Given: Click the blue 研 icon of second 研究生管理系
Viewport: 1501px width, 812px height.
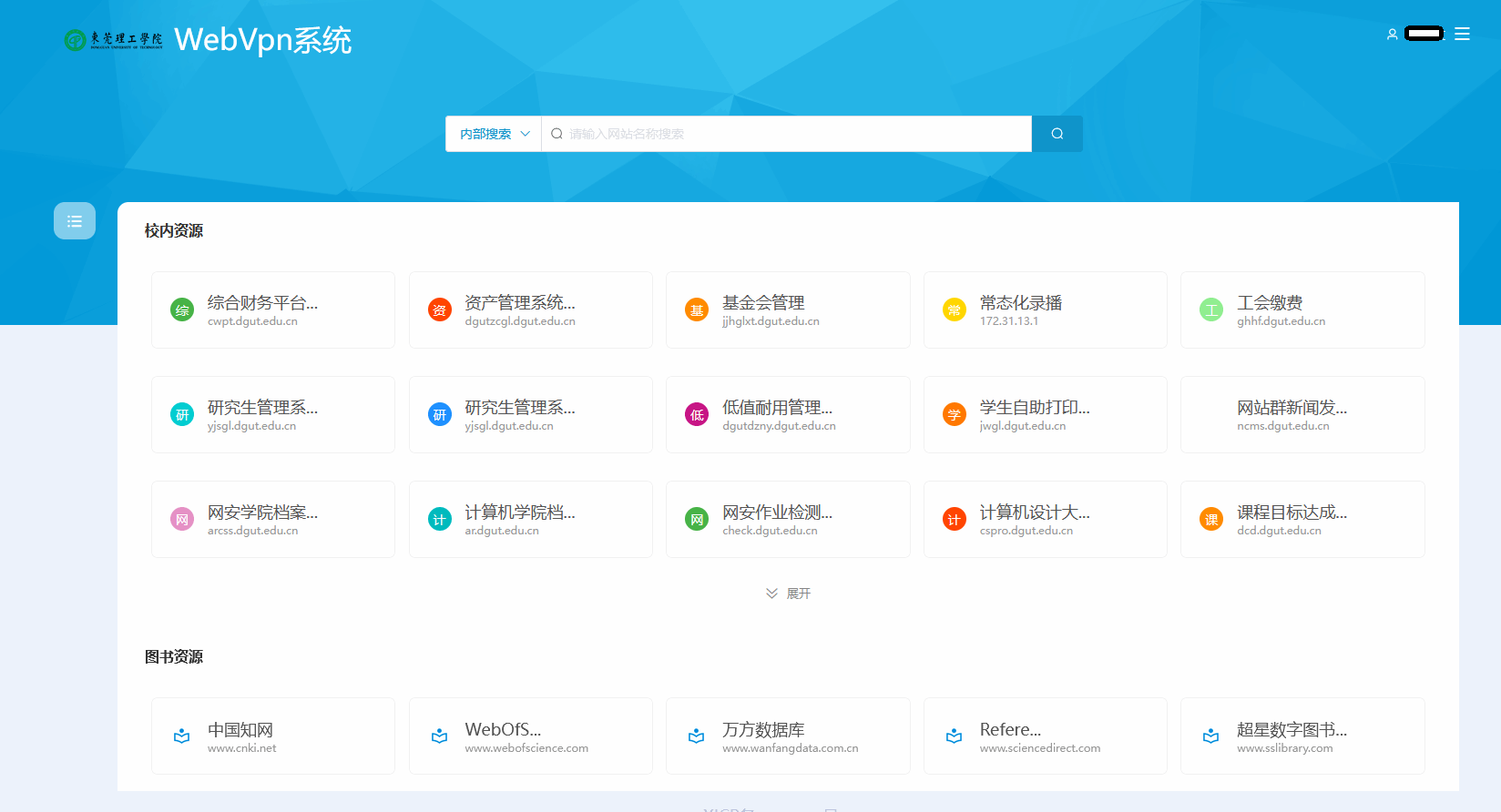Looking at the screenshot, I should [x=440, y=415].
